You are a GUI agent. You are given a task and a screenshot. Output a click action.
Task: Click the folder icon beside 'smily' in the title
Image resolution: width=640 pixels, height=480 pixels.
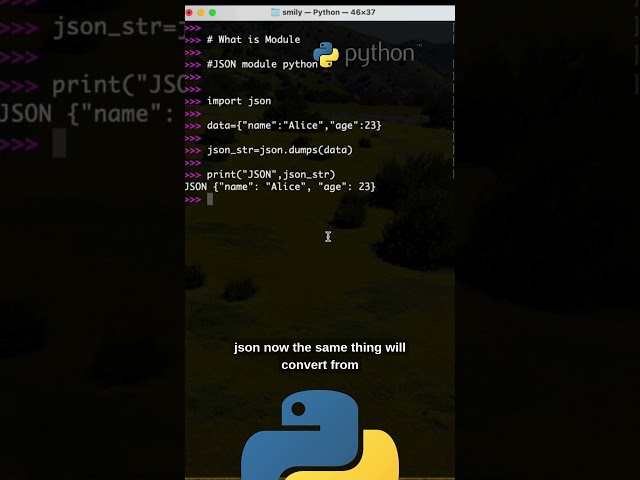[x=276, y=13]
